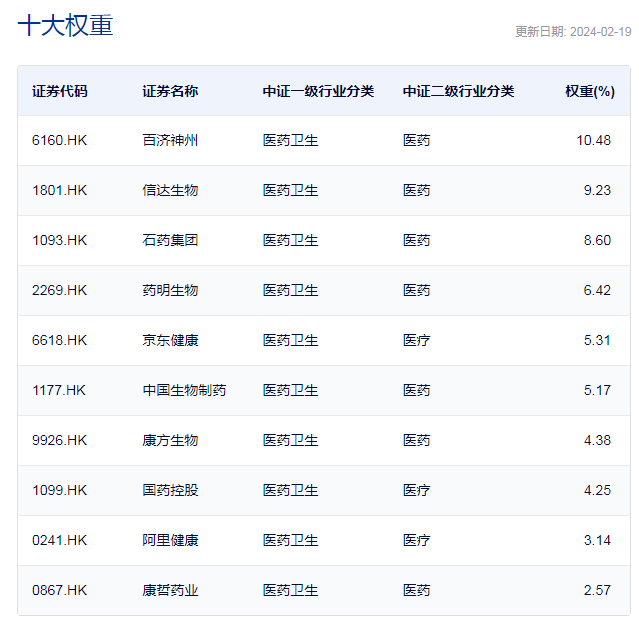The height and width of the screenshot is (626, 639).
Task: Click weight value 4.38
Action: (x=597, y=441)
